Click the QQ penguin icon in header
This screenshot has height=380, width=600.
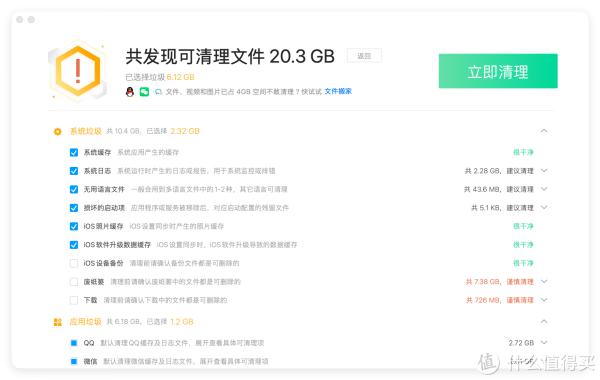130,91
